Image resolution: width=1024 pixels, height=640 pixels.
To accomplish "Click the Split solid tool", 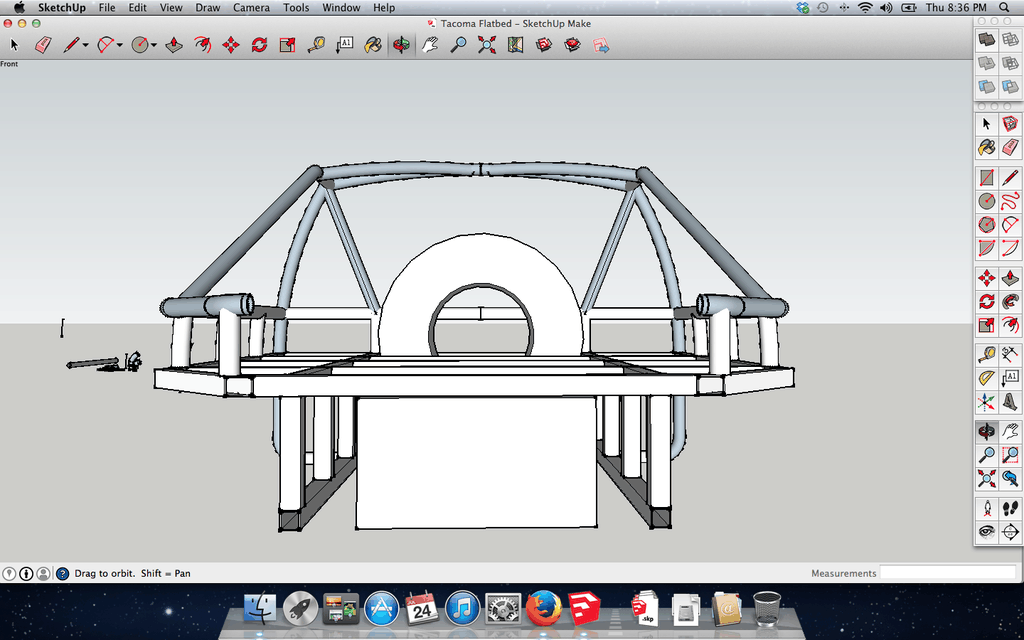I will 1010,86.
